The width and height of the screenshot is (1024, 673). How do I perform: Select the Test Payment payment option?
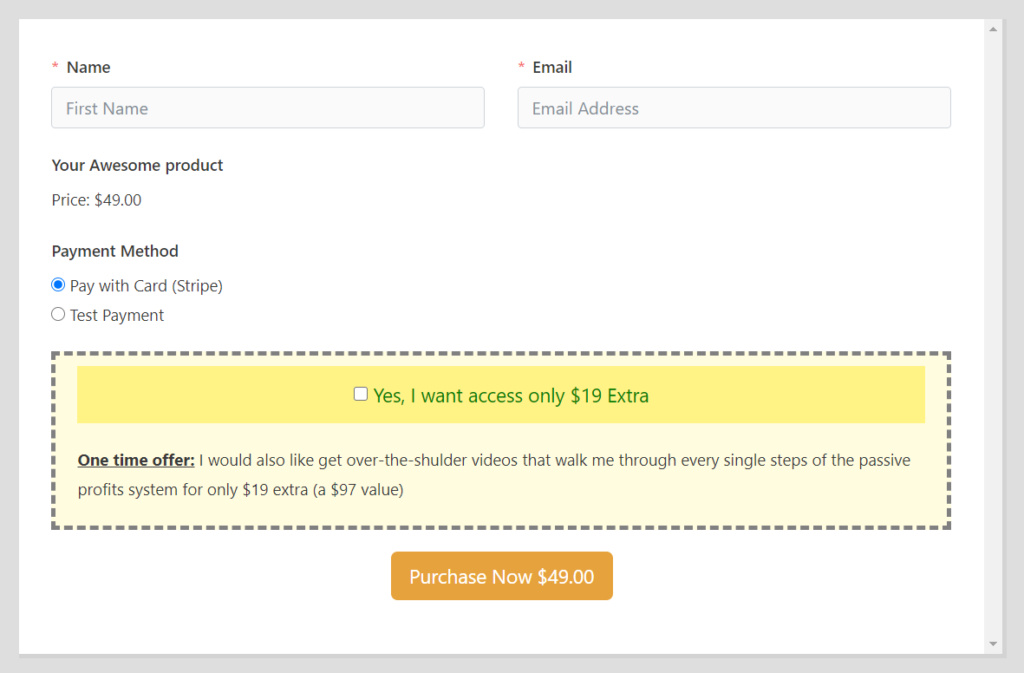pos(58,314)
